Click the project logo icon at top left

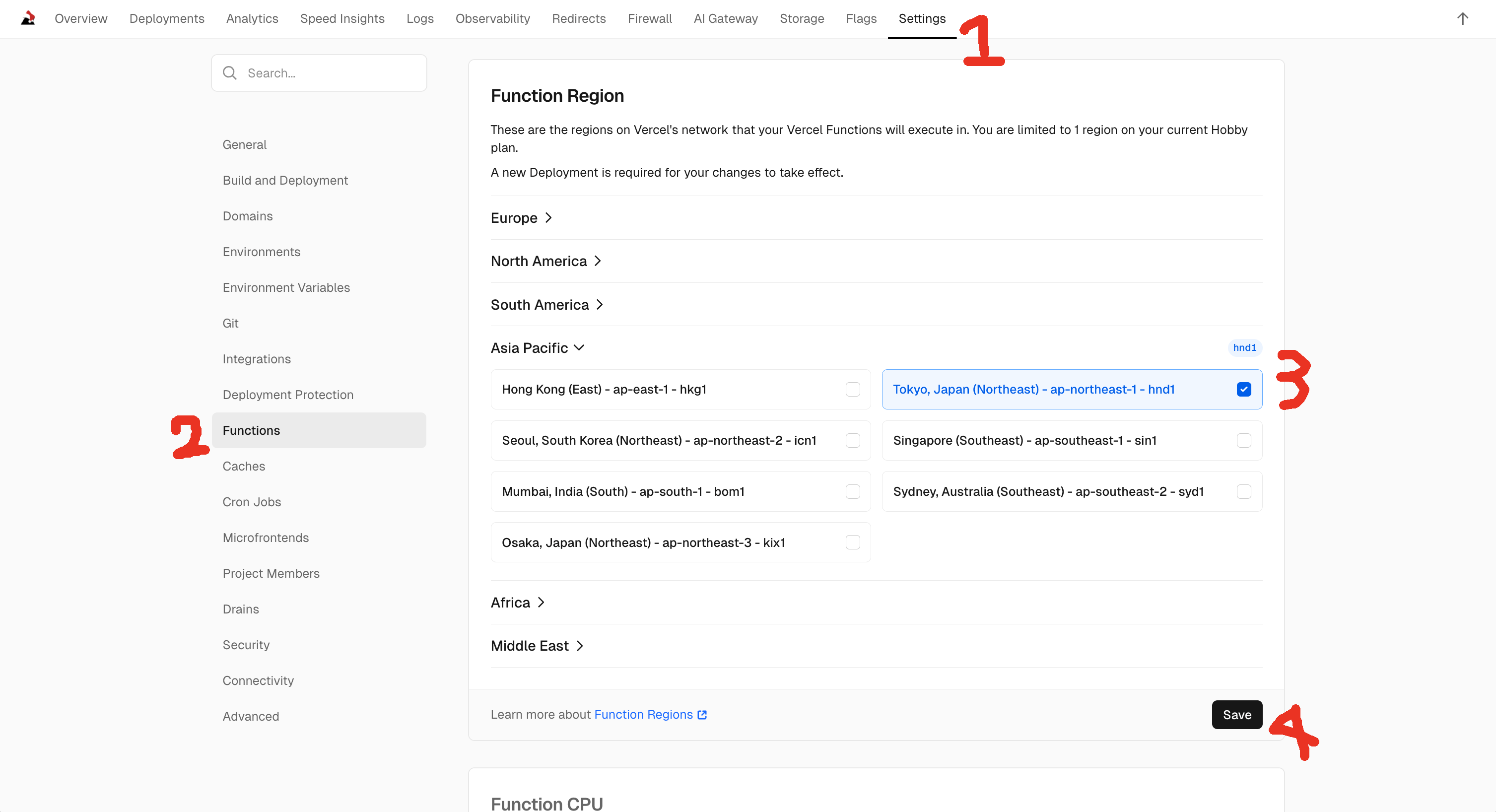pyautogui.click(x=28, y=18)
